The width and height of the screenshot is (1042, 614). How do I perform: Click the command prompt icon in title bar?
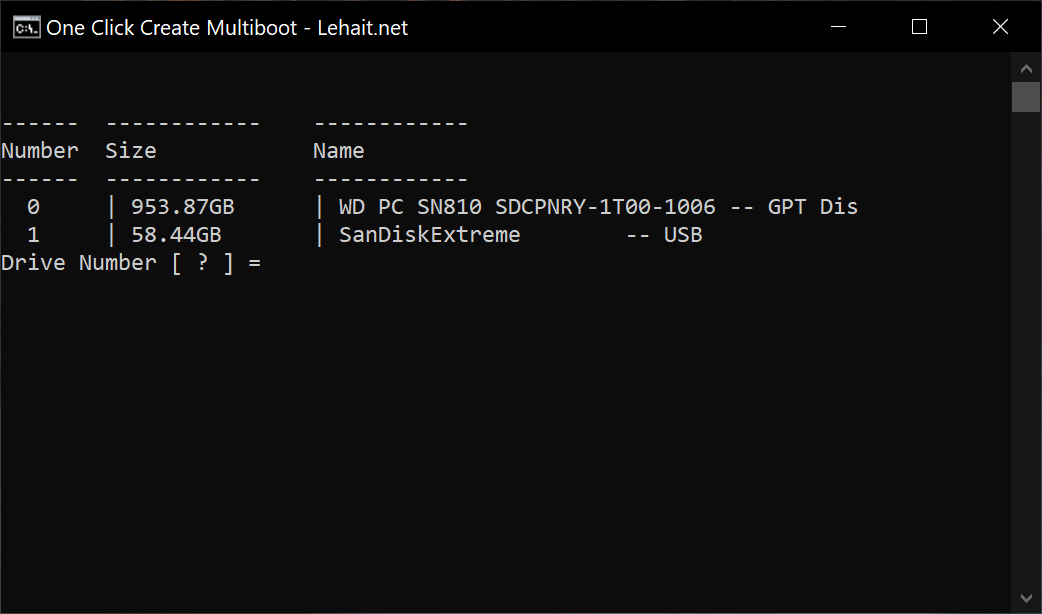tap(26, 27)
